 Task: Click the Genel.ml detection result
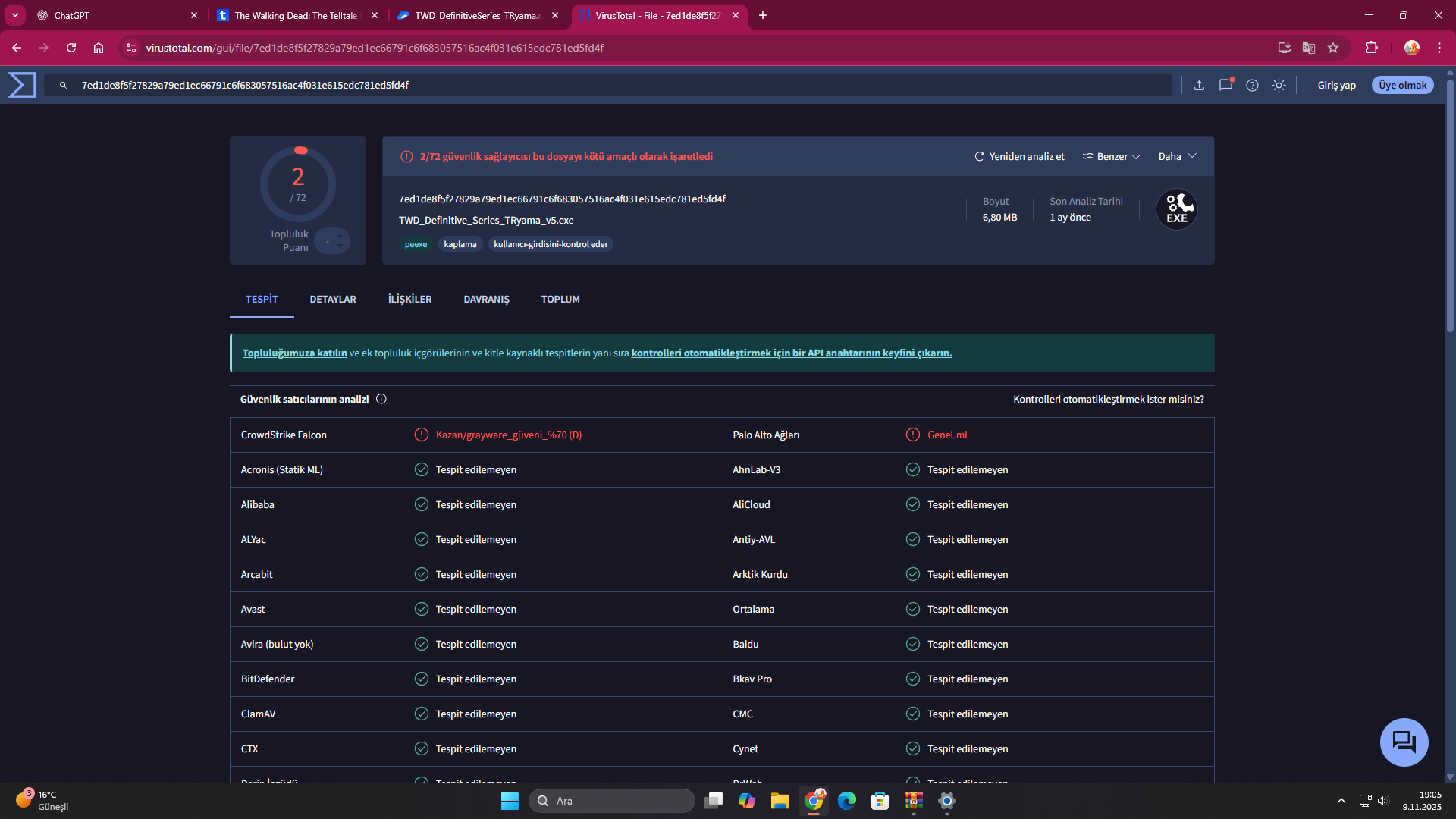tap(947, 435)
